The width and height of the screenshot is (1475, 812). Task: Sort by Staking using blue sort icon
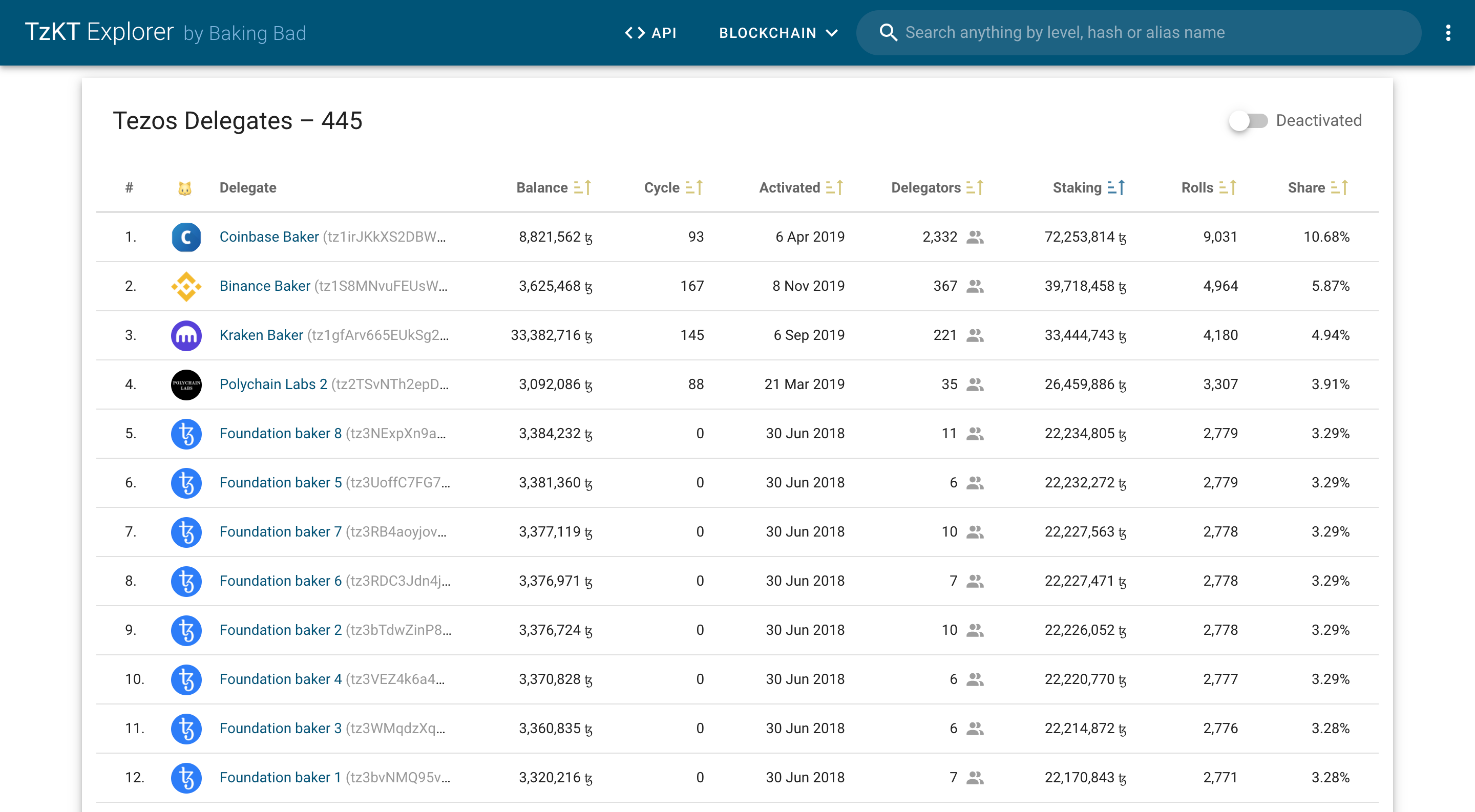point(1116,188)
